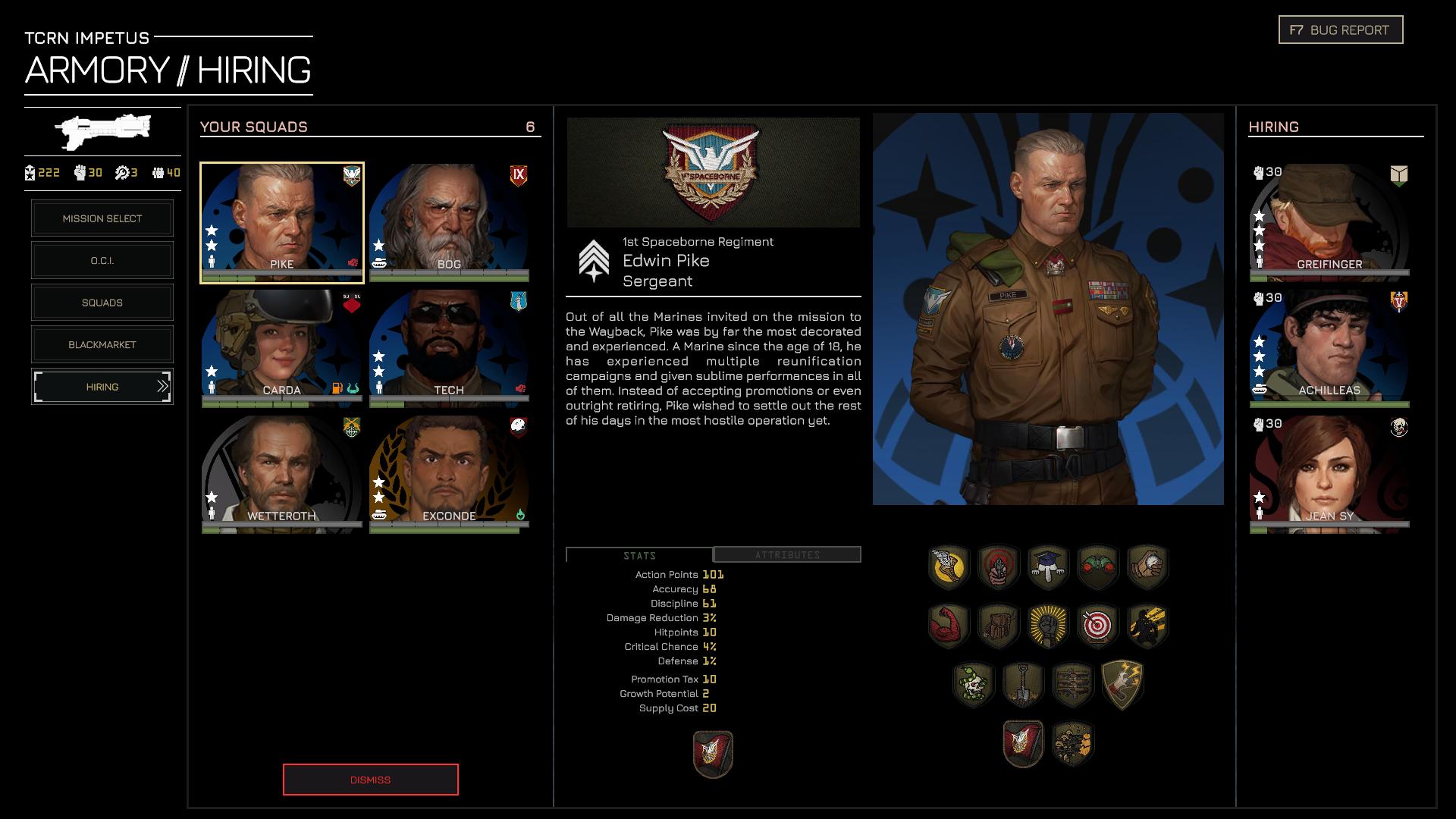Viewport: 1456px width, 819px height.
Task: Click the skull and snake badge
Action: coord(974,684)
